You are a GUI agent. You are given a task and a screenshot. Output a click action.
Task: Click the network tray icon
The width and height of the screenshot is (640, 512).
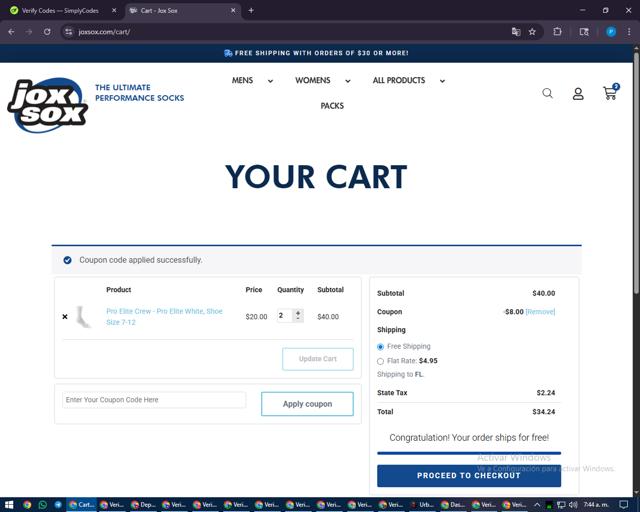(x=561, y=505)
